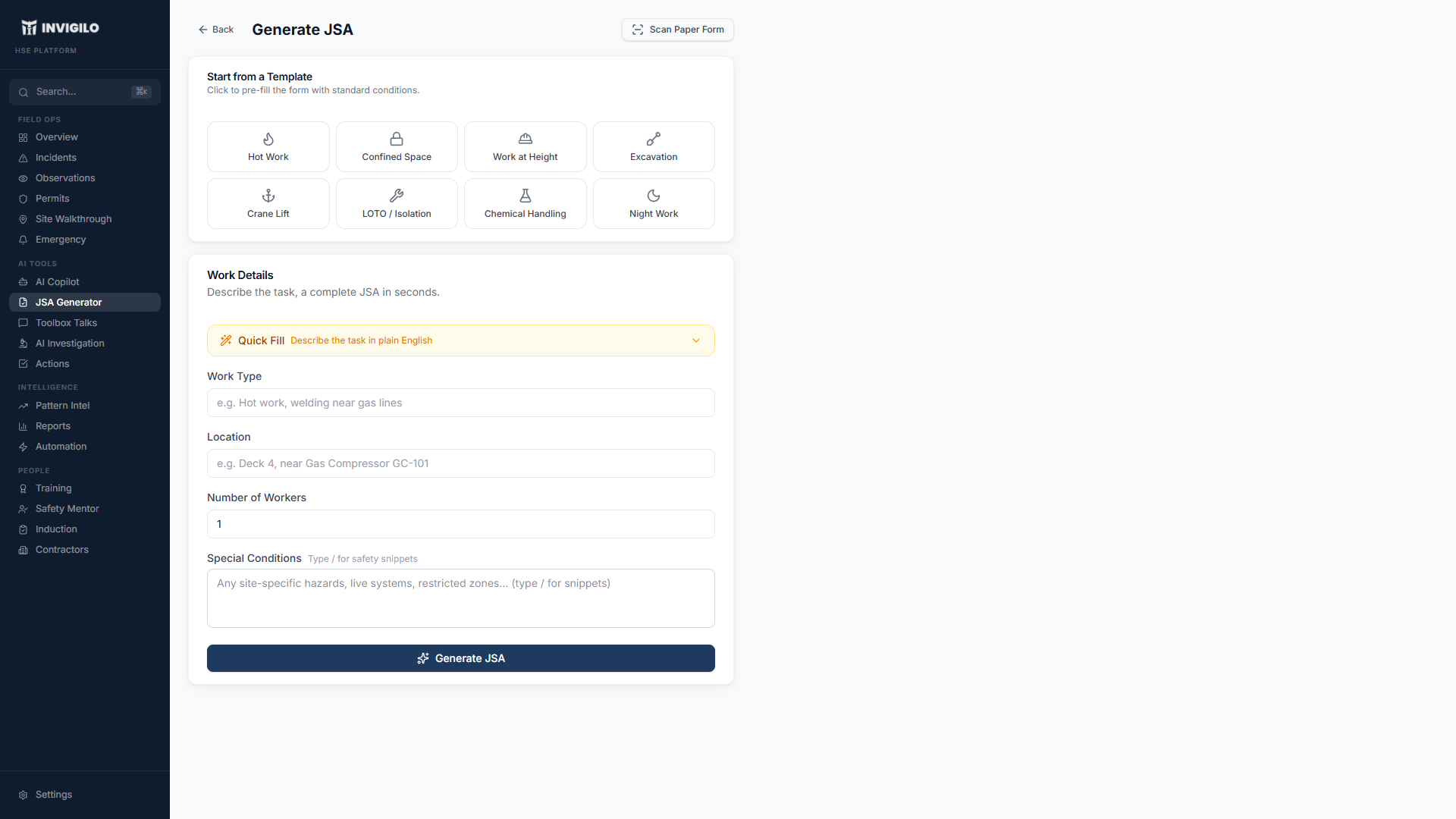Click the Settings gear icon
This screenshot has height=819, width=1456.
(x=24, y=795)
